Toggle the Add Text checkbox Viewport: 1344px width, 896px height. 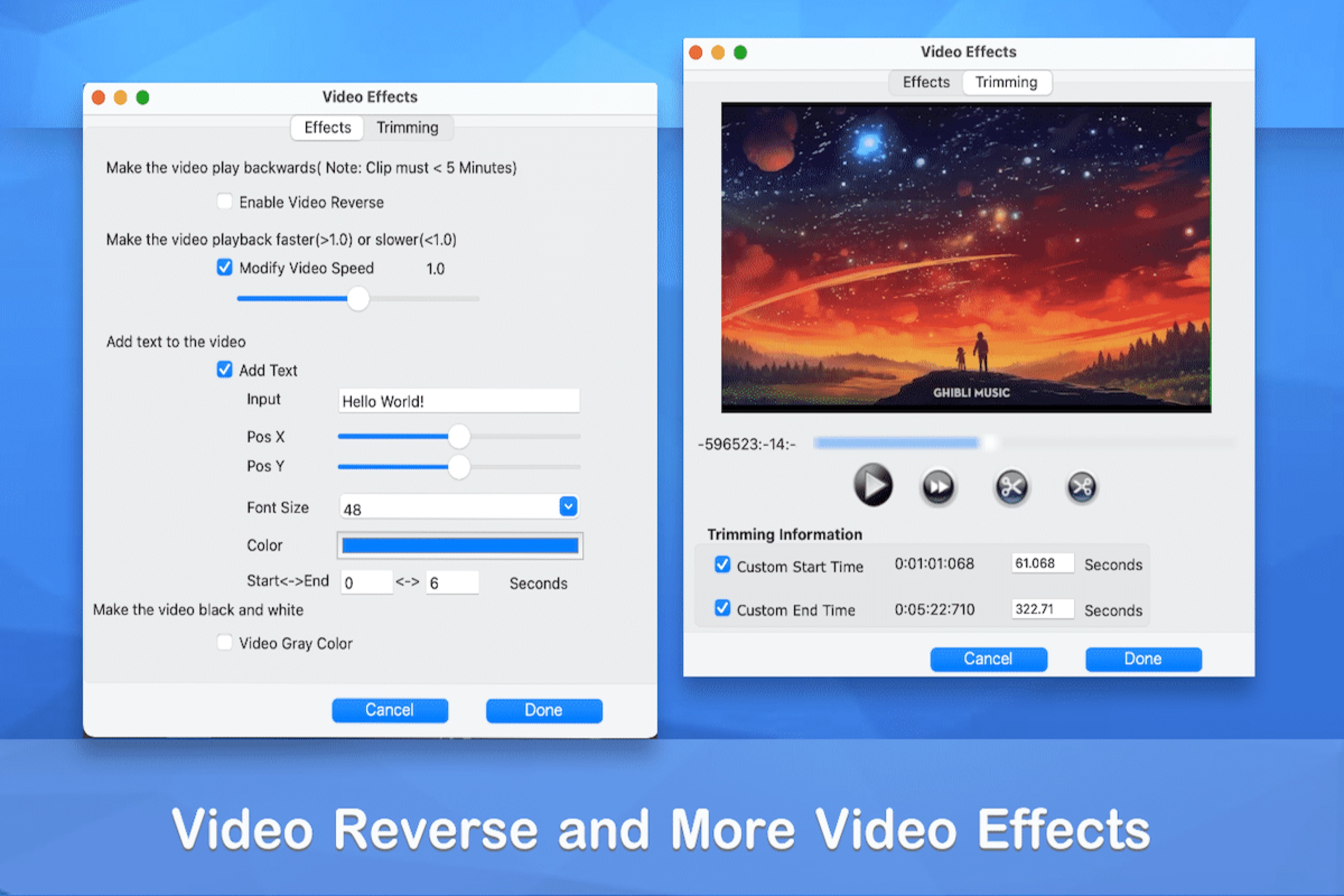(225, 370)
